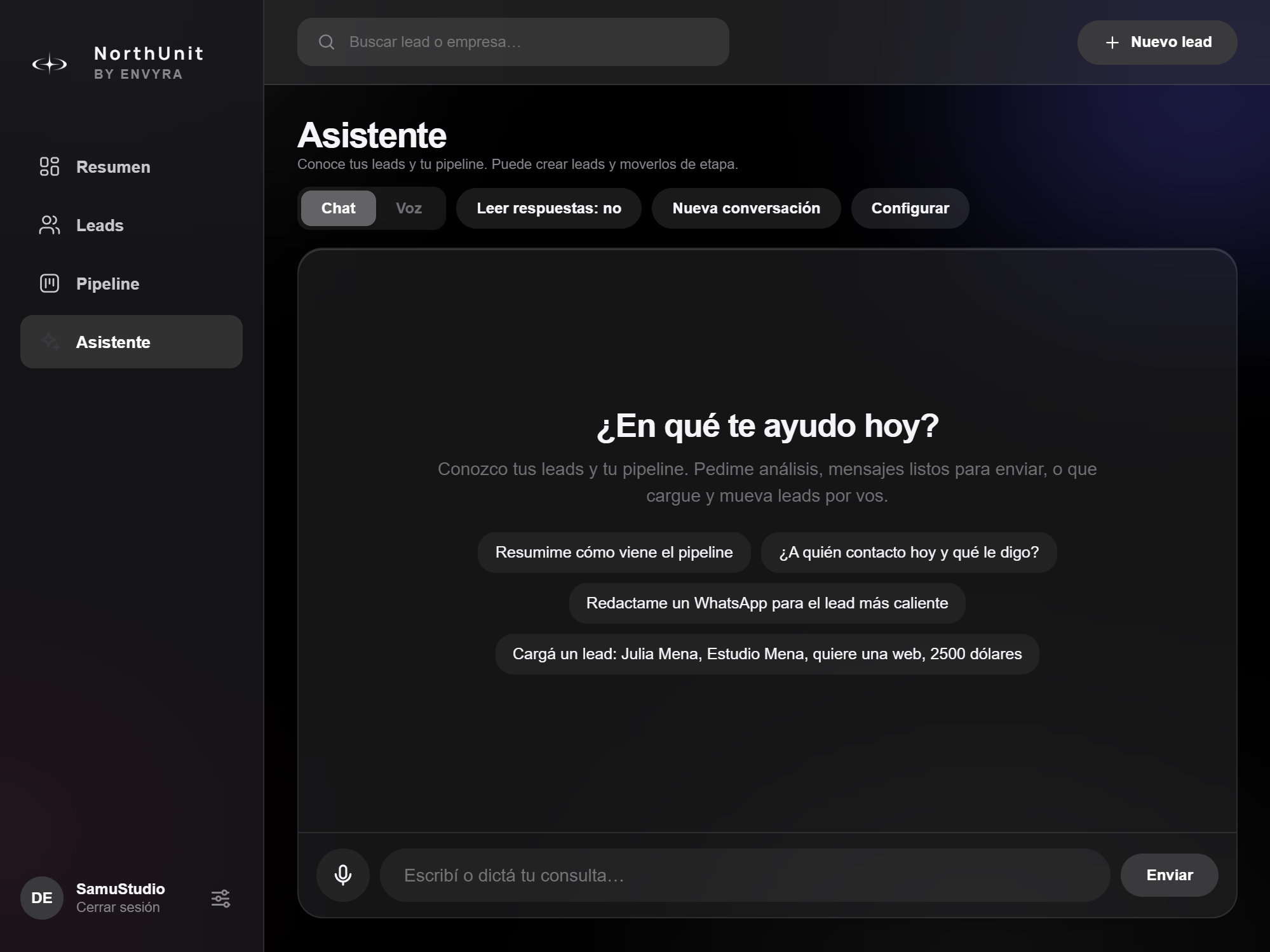
Task: Start dictation with the microphone button
Action: click(343, 875)
